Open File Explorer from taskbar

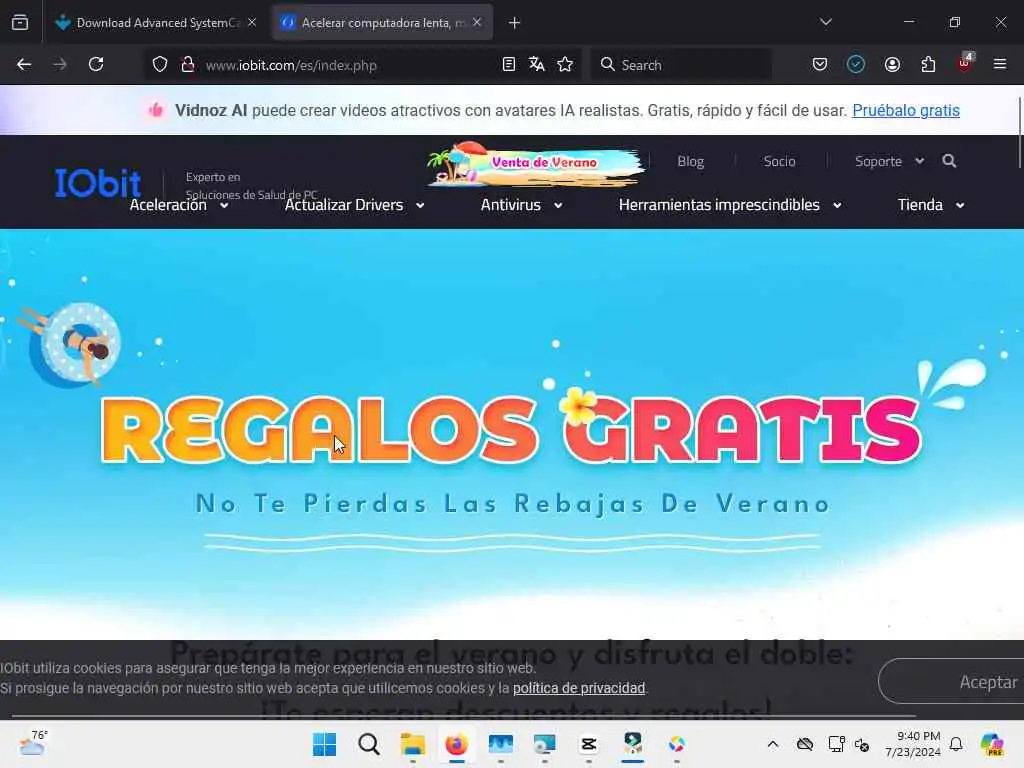[x=413, y=744]
